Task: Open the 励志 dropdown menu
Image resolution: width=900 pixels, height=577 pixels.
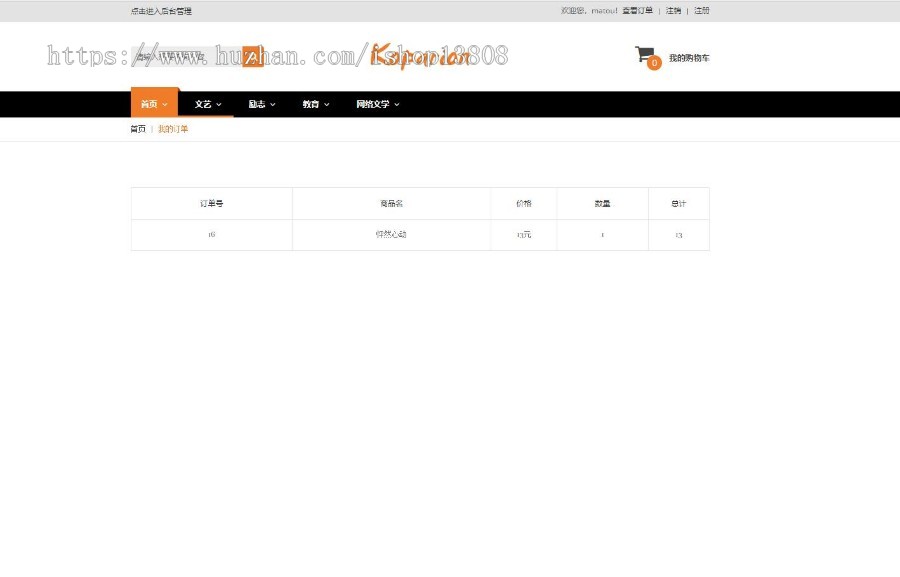Action: click(261, 104)
